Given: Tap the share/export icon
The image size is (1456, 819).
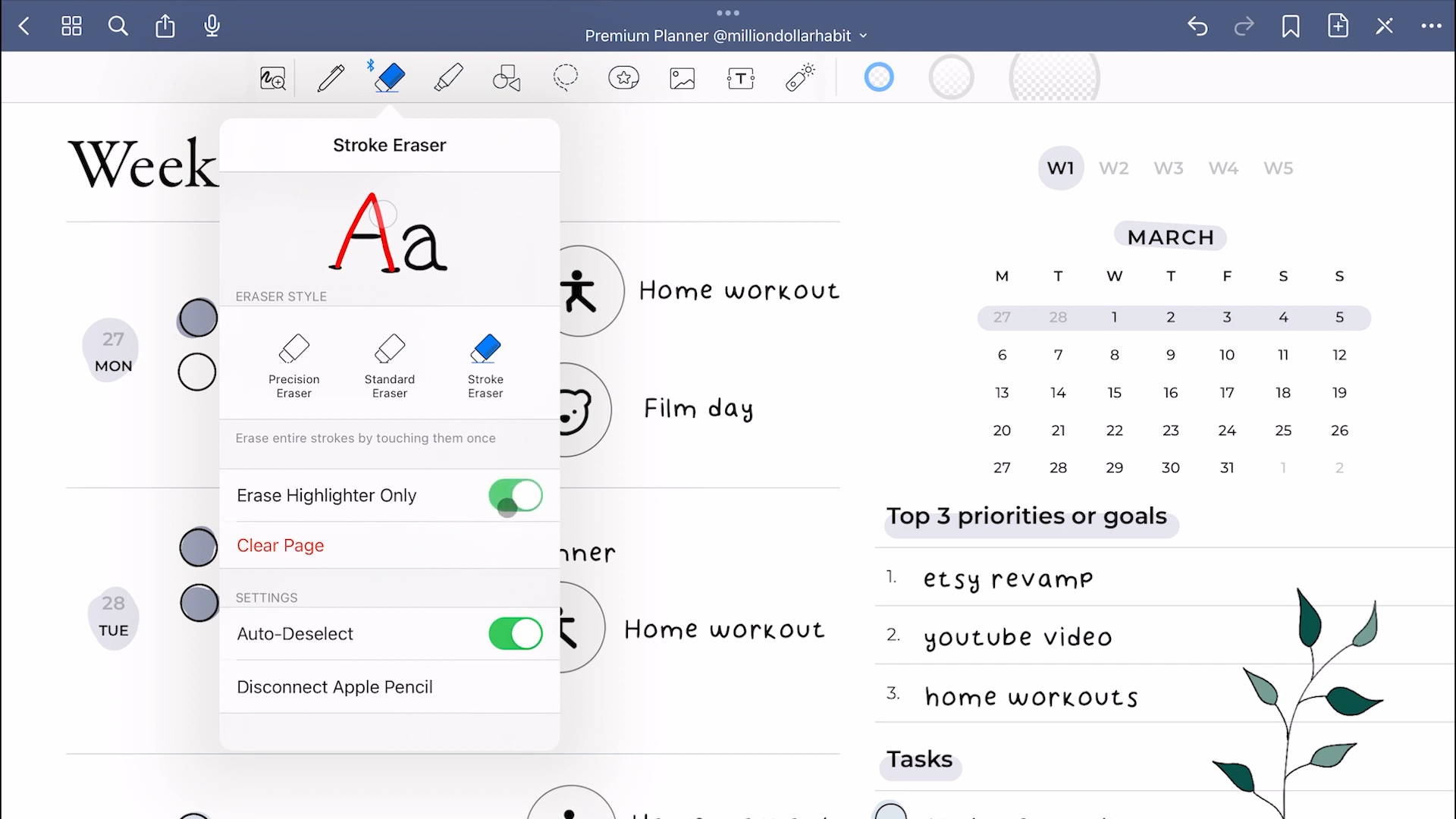Looking at the screenshot, I should [x=165, y=27].
